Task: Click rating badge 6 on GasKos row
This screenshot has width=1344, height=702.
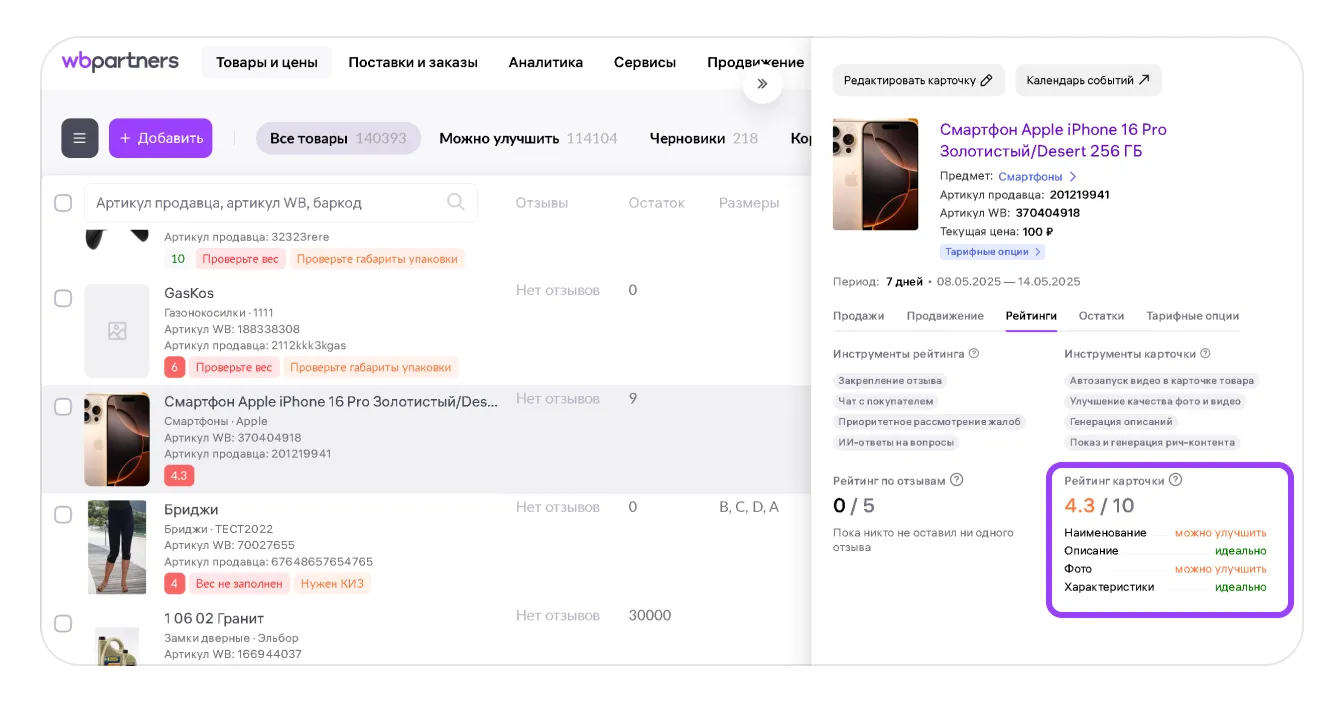Action: 175,367
